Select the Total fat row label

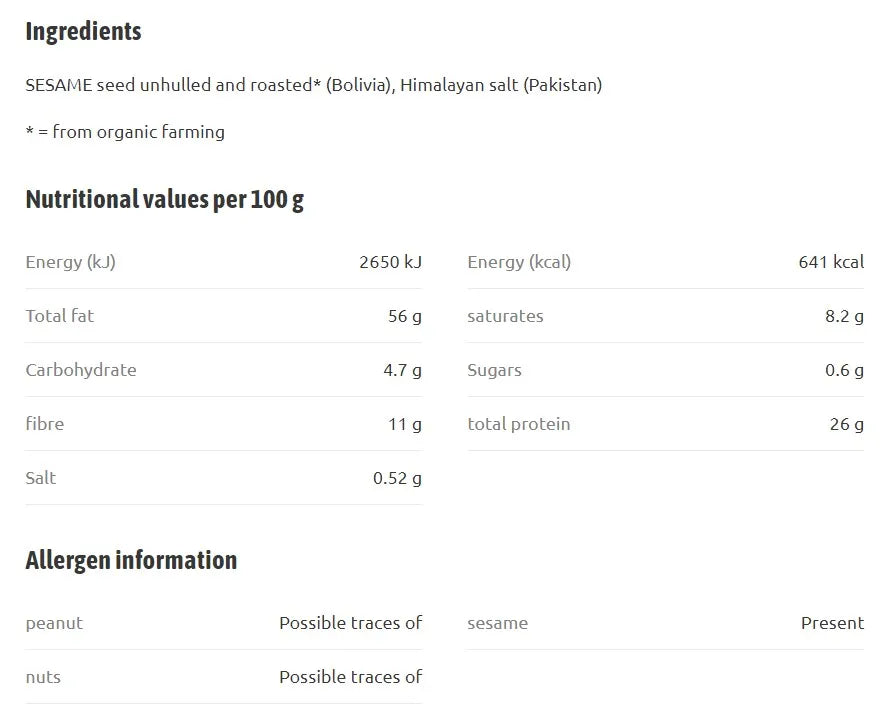pos(60,316)
